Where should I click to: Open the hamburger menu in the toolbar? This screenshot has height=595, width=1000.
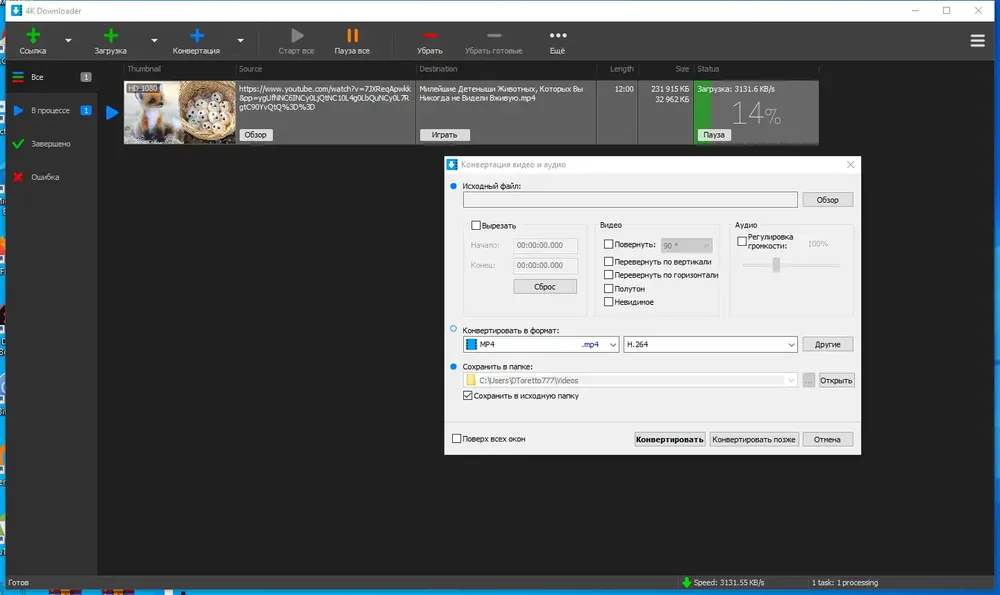[977, 41]
